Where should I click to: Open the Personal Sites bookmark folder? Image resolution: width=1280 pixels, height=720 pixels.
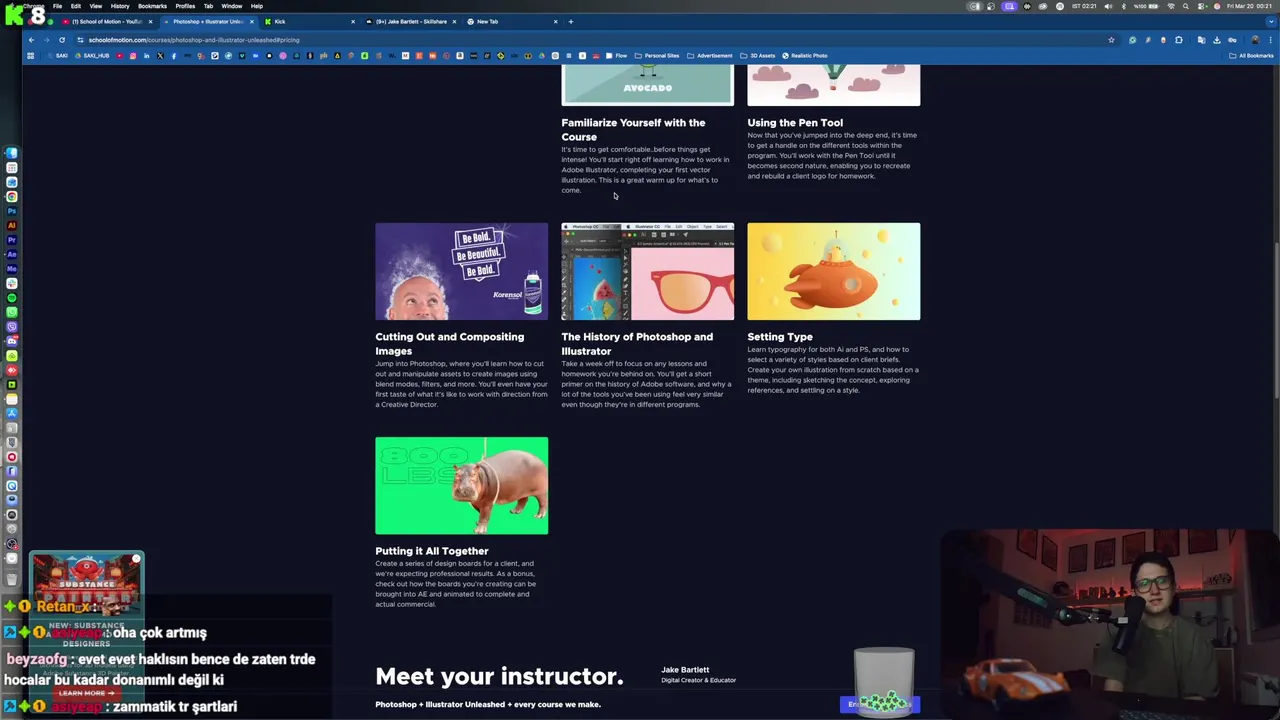tap(656, 55)
